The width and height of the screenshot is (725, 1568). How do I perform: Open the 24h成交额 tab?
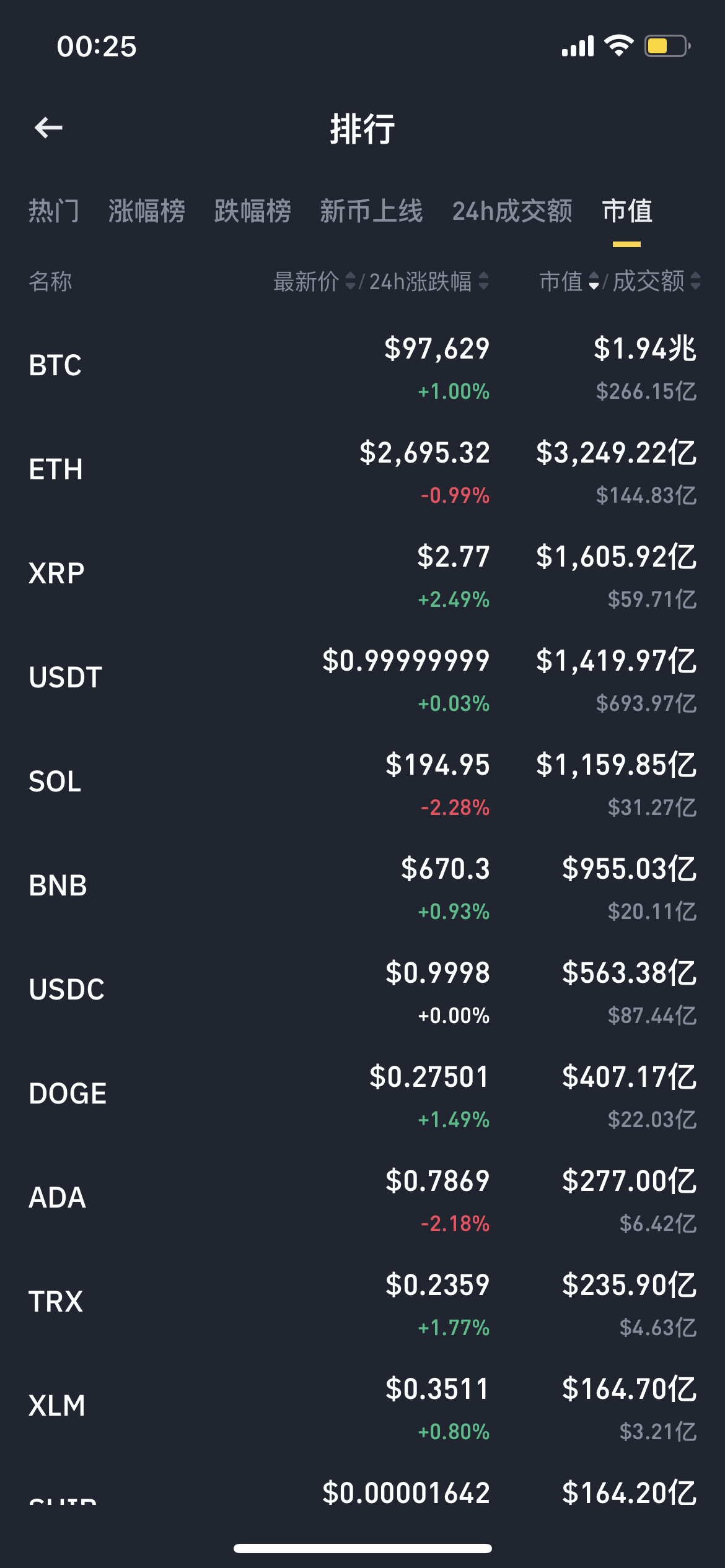pyautogui.click(x=512, y=211)
